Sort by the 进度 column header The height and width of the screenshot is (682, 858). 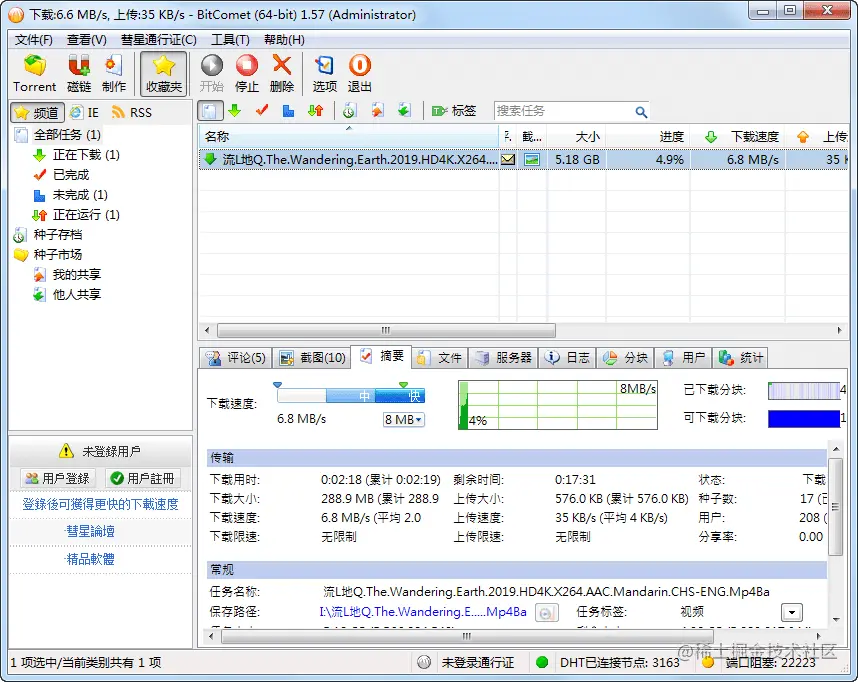(x=647, y=136)
